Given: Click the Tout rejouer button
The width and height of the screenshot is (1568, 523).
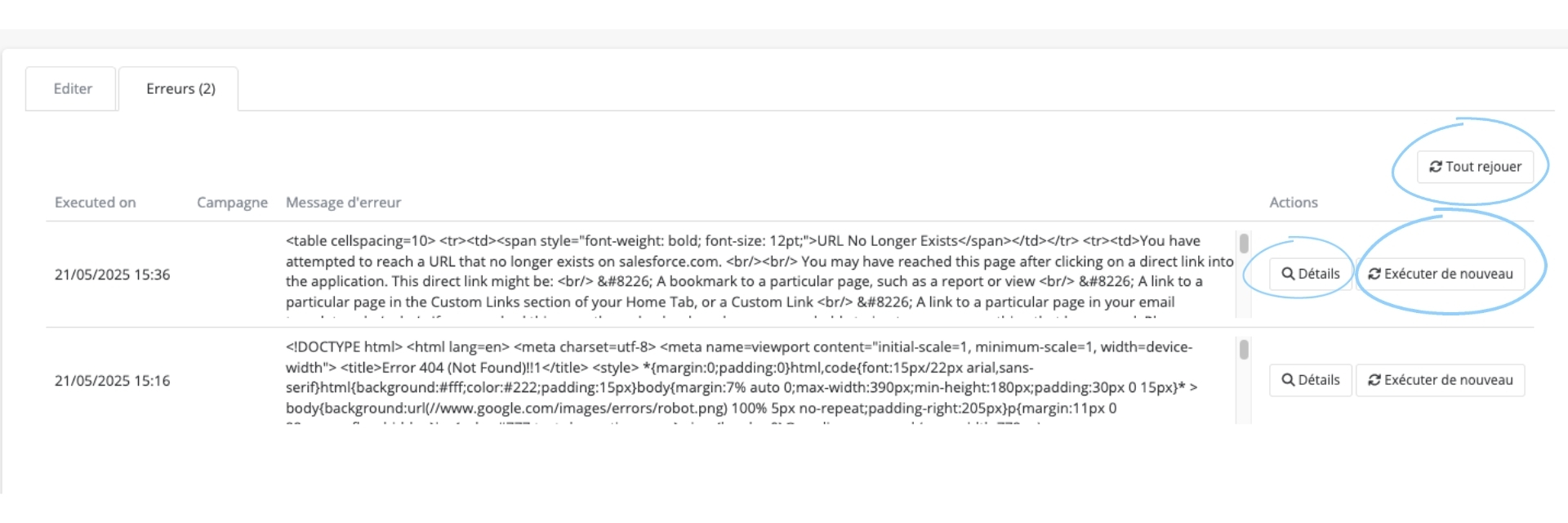Looking at the screenshot, I should tap(1475, 167).
